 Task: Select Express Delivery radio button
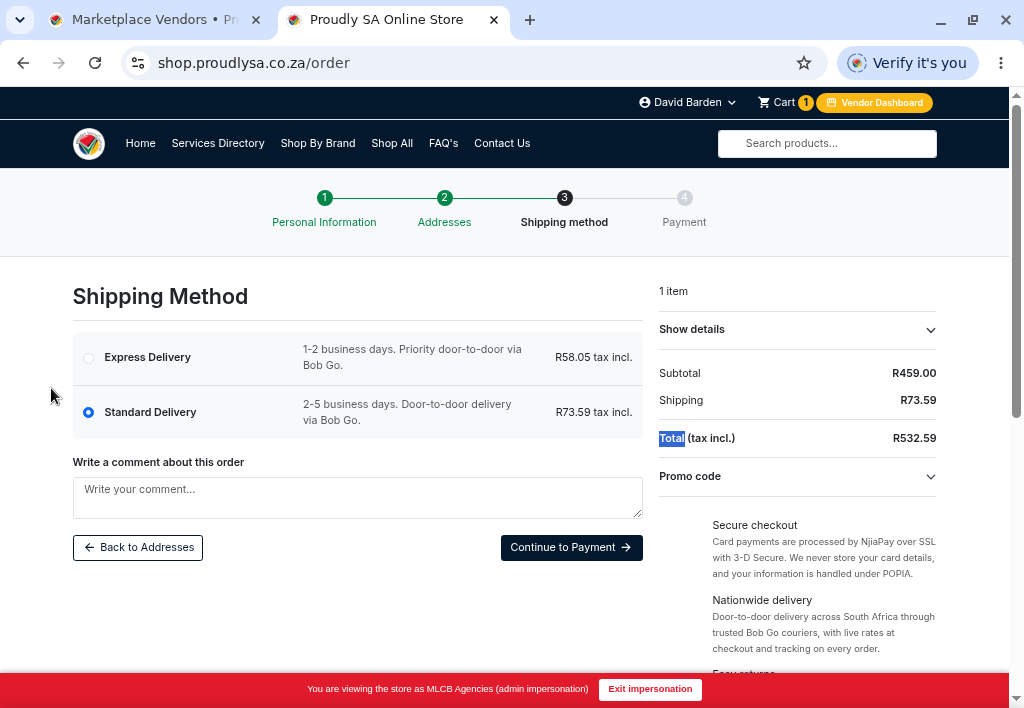(89, 358)
